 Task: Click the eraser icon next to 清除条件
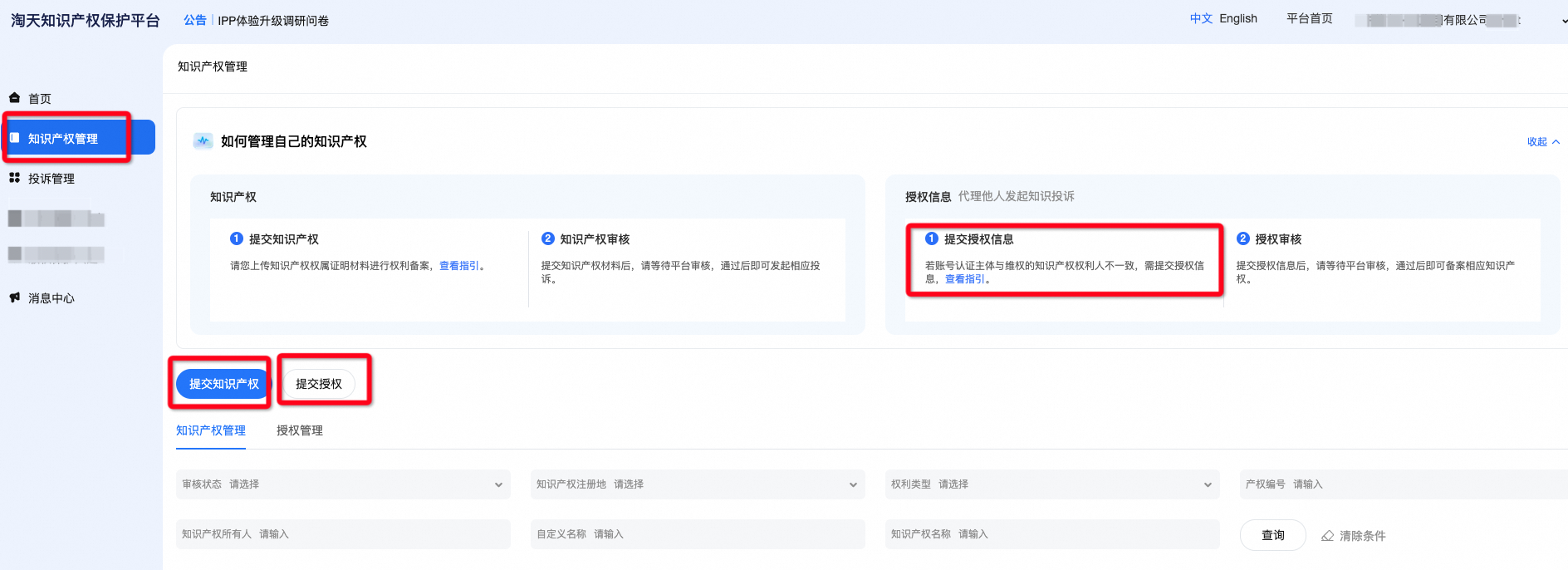1327,536
